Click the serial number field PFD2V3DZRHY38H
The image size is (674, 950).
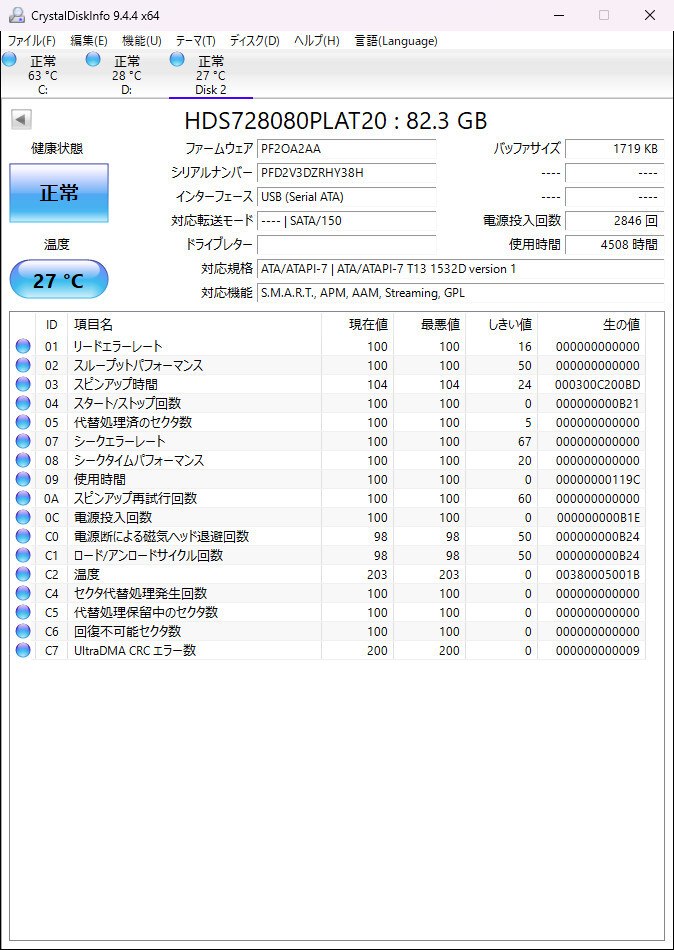coord(347,173)
